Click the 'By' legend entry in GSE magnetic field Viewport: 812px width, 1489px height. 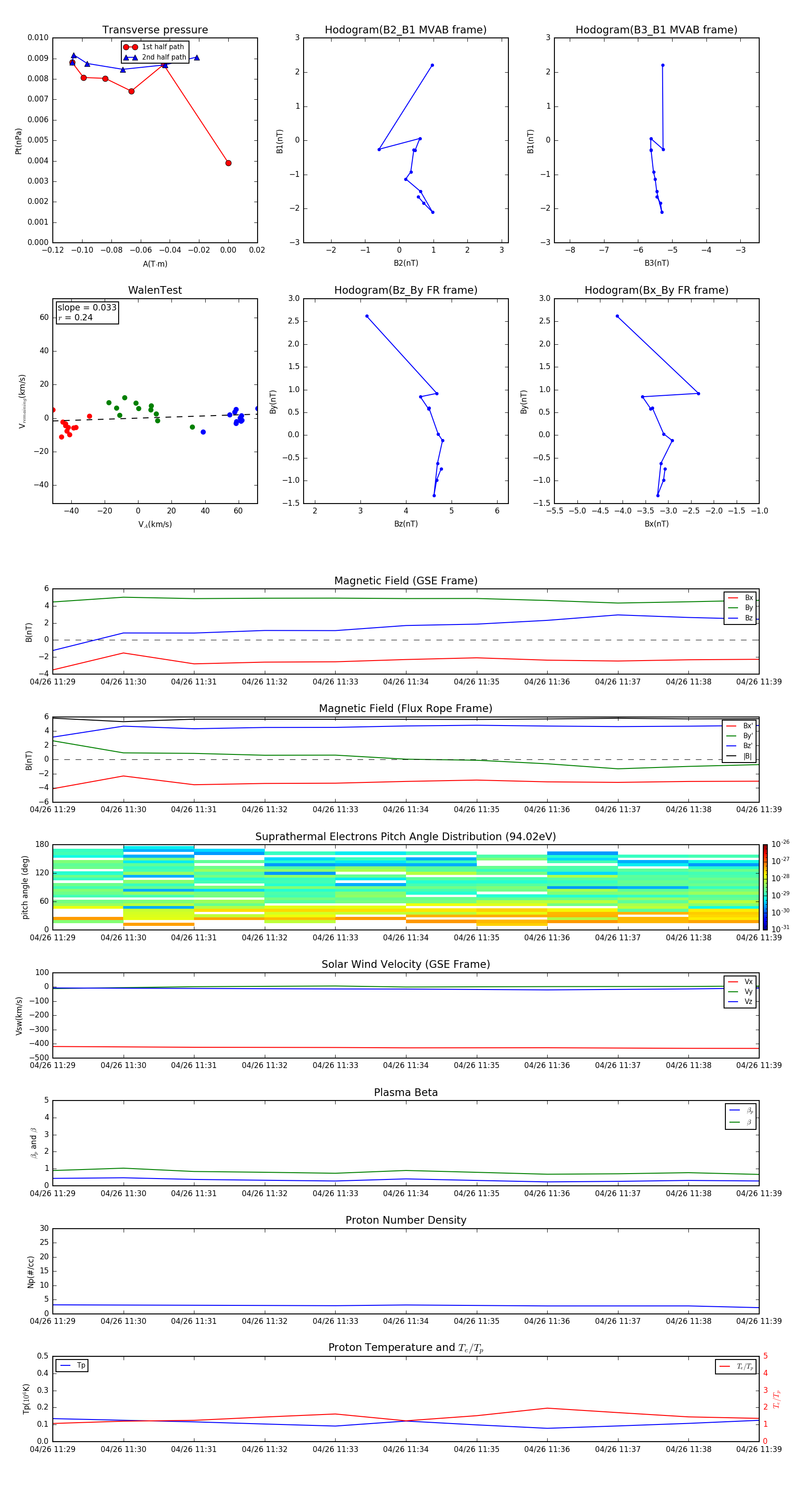point(740,607)
